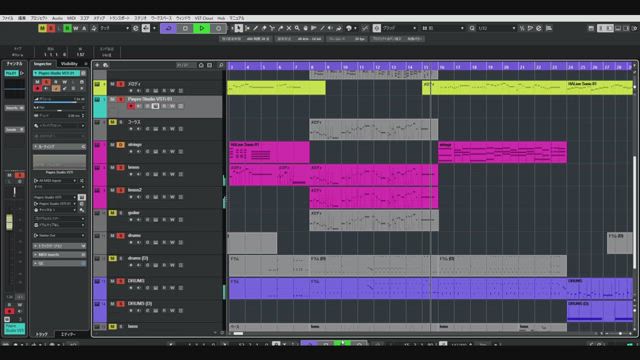Screen dimensions: 640x360
Task: Open the Audio menu in the menu bar
Action: (57, 18)
